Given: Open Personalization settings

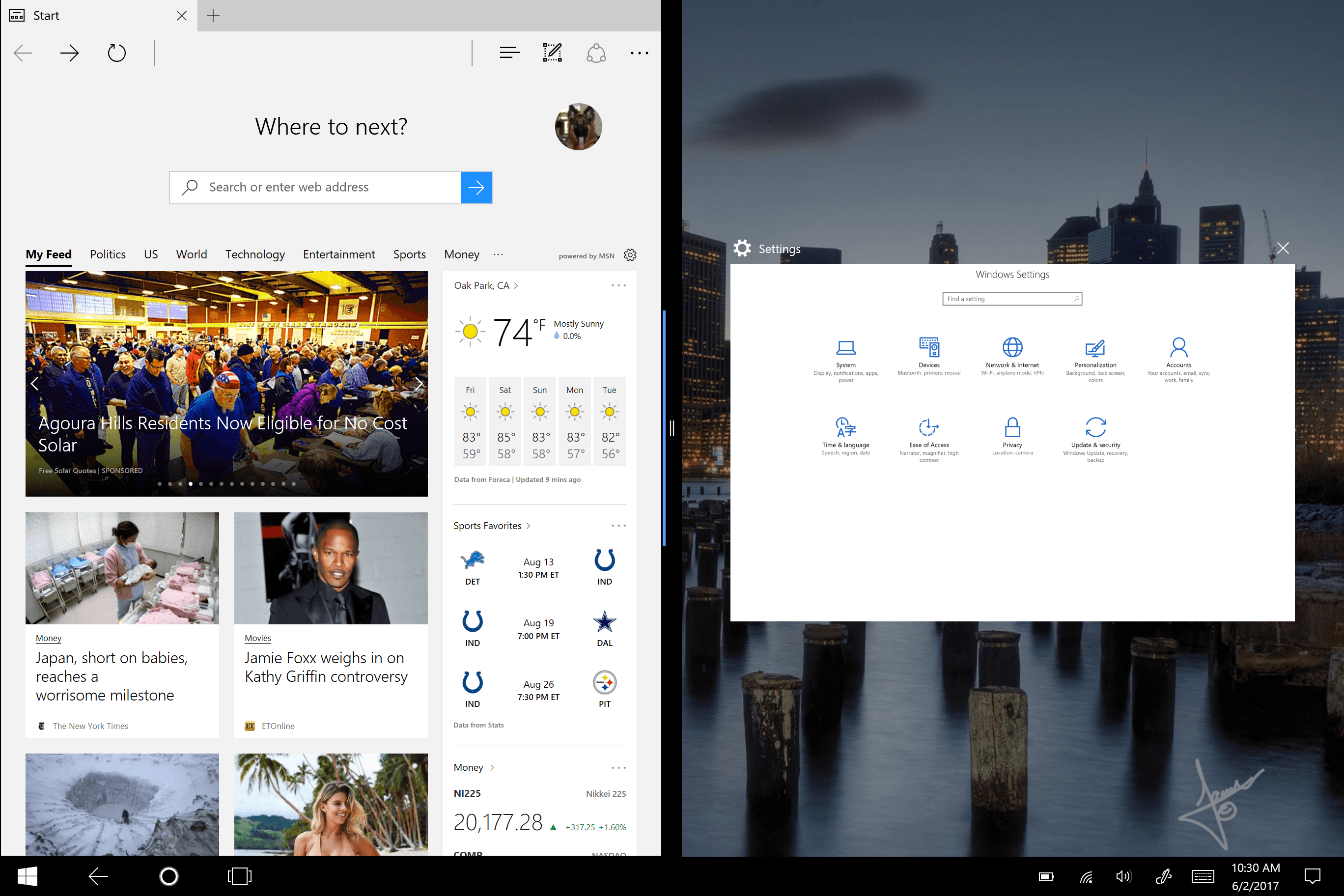Looking at the screenshot, I should [1095, 360].
